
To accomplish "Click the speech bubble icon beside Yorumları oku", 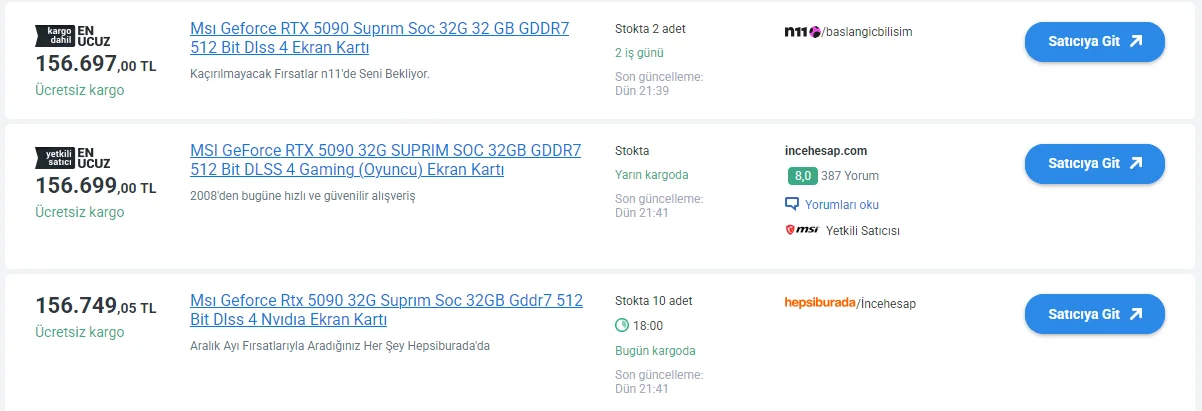I will click(x=793, y=204).
